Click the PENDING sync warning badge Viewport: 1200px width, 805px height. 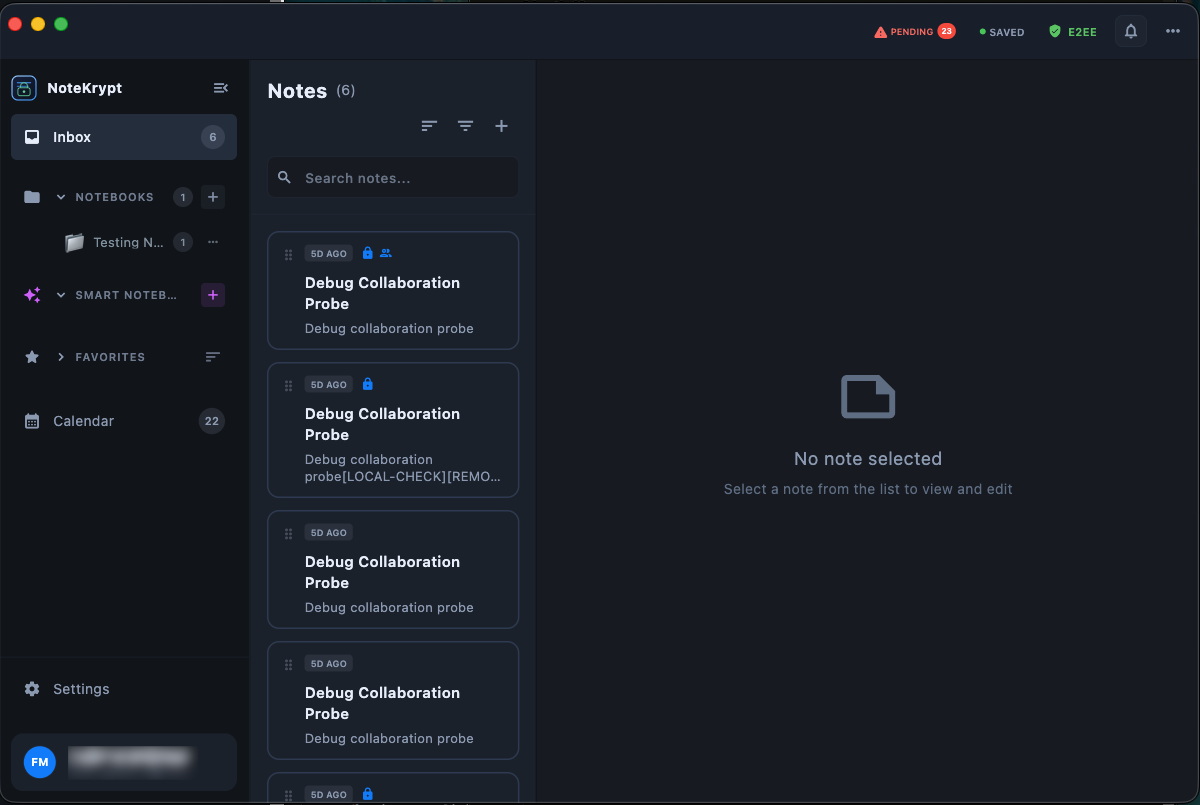pos(913,31)
